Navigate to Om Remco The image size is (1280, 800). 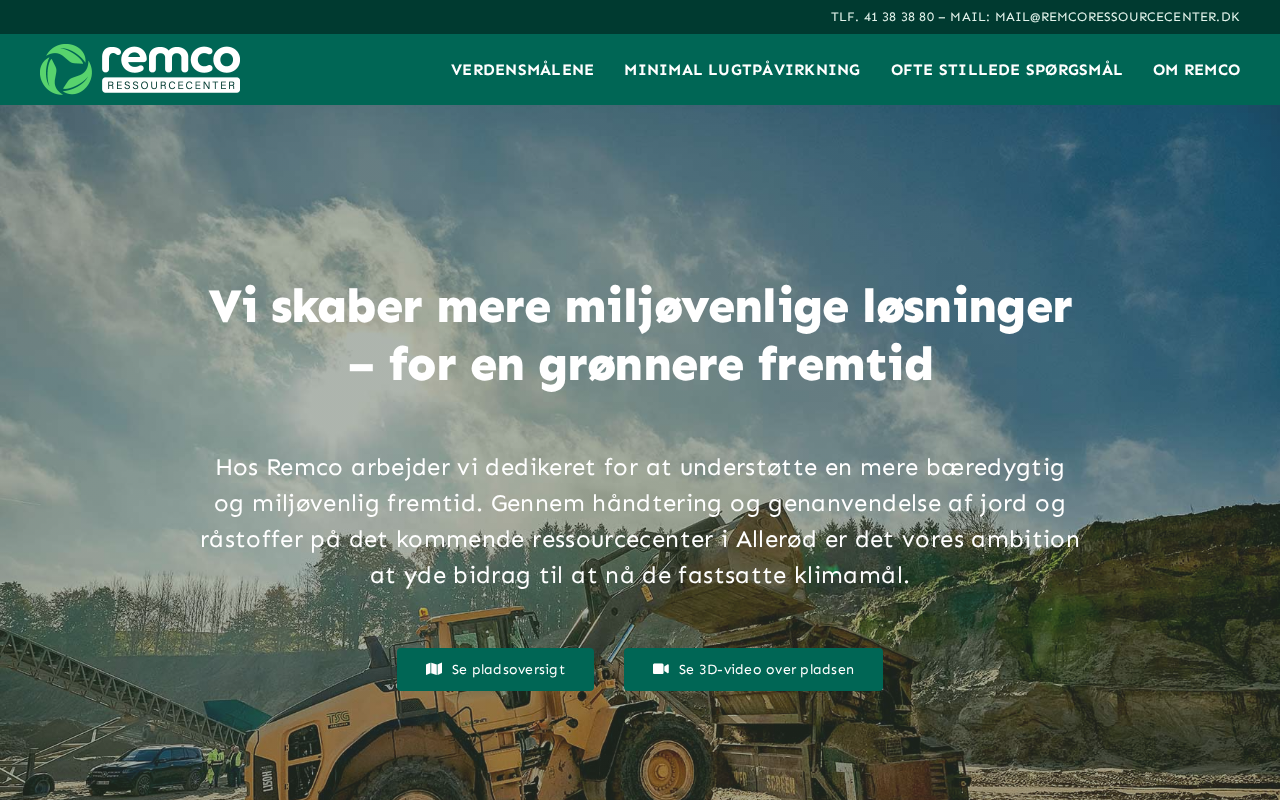pos(1196,70)
